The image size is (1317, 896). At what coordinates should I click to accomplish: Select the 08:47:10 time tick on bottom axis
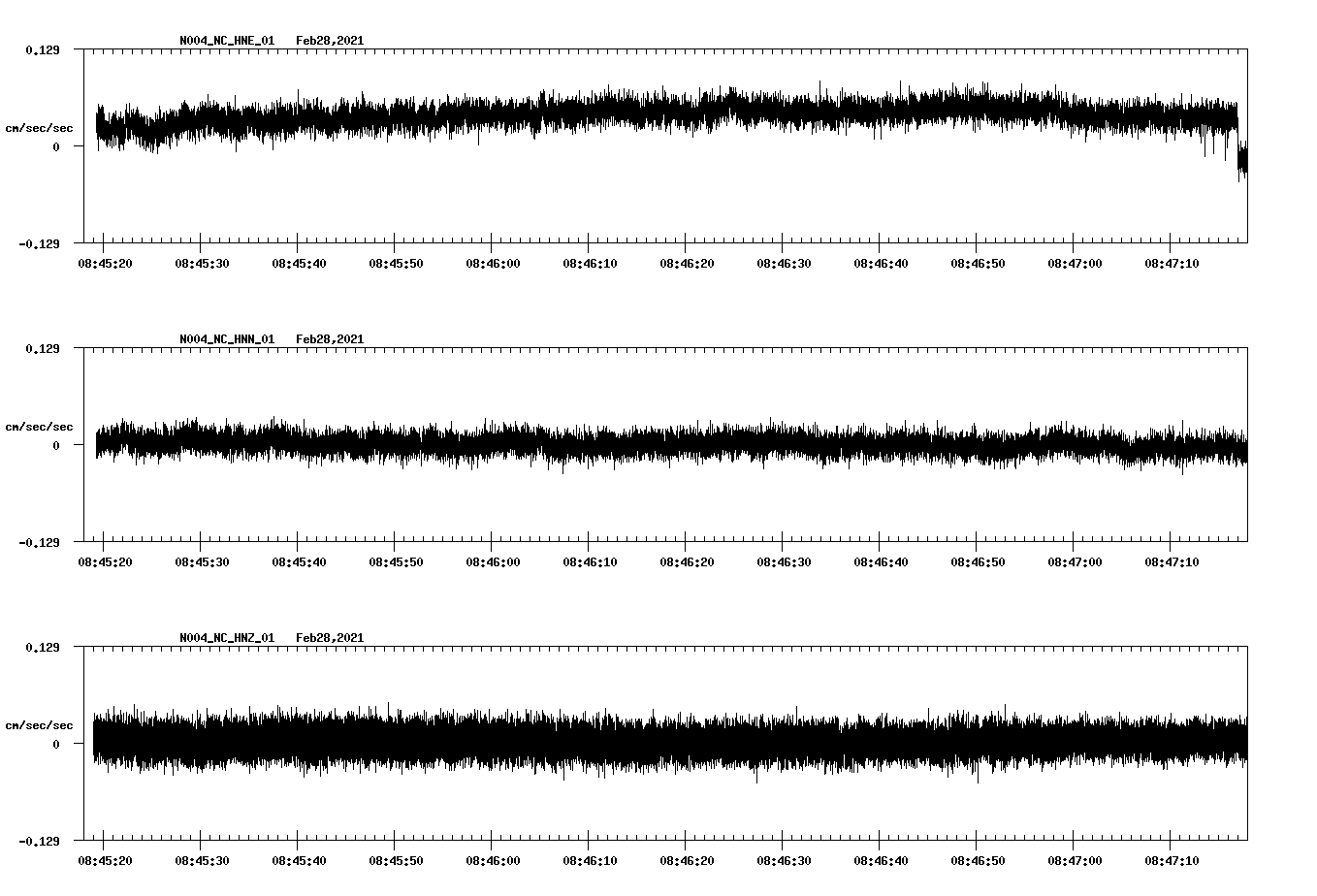click(x=1172, y=858)
